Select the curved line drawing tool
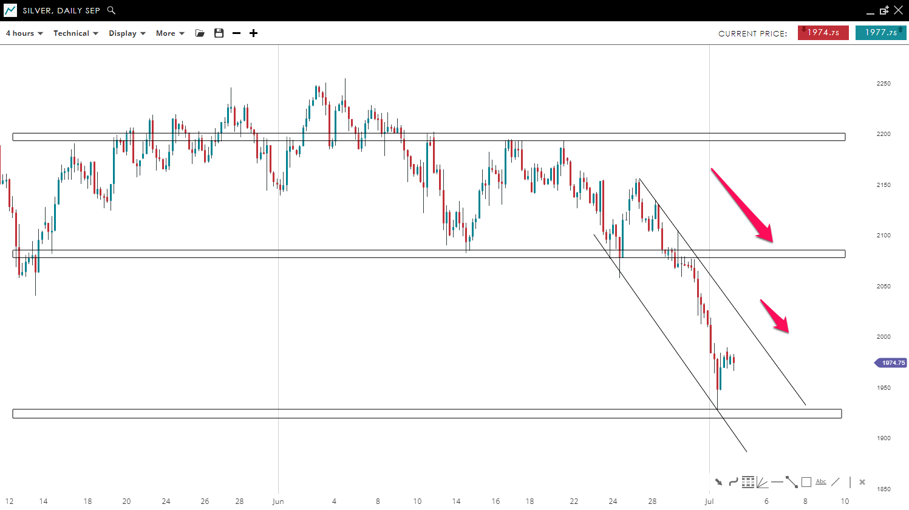Image resolution: width=909 pixels, height=510 pixels. click(x=733, y=482)
